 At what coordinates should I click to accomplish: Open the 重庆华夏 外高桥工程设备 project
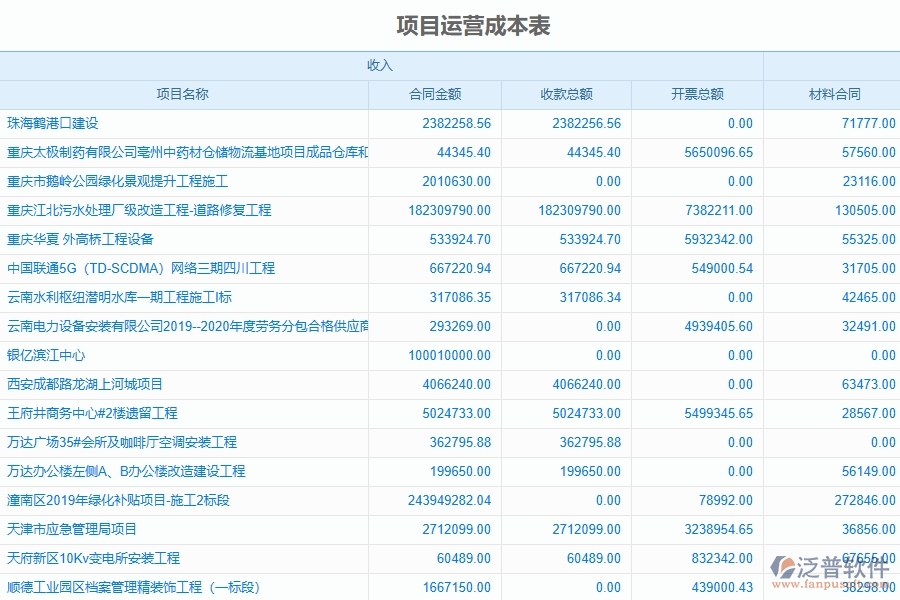tap(92, 239)
